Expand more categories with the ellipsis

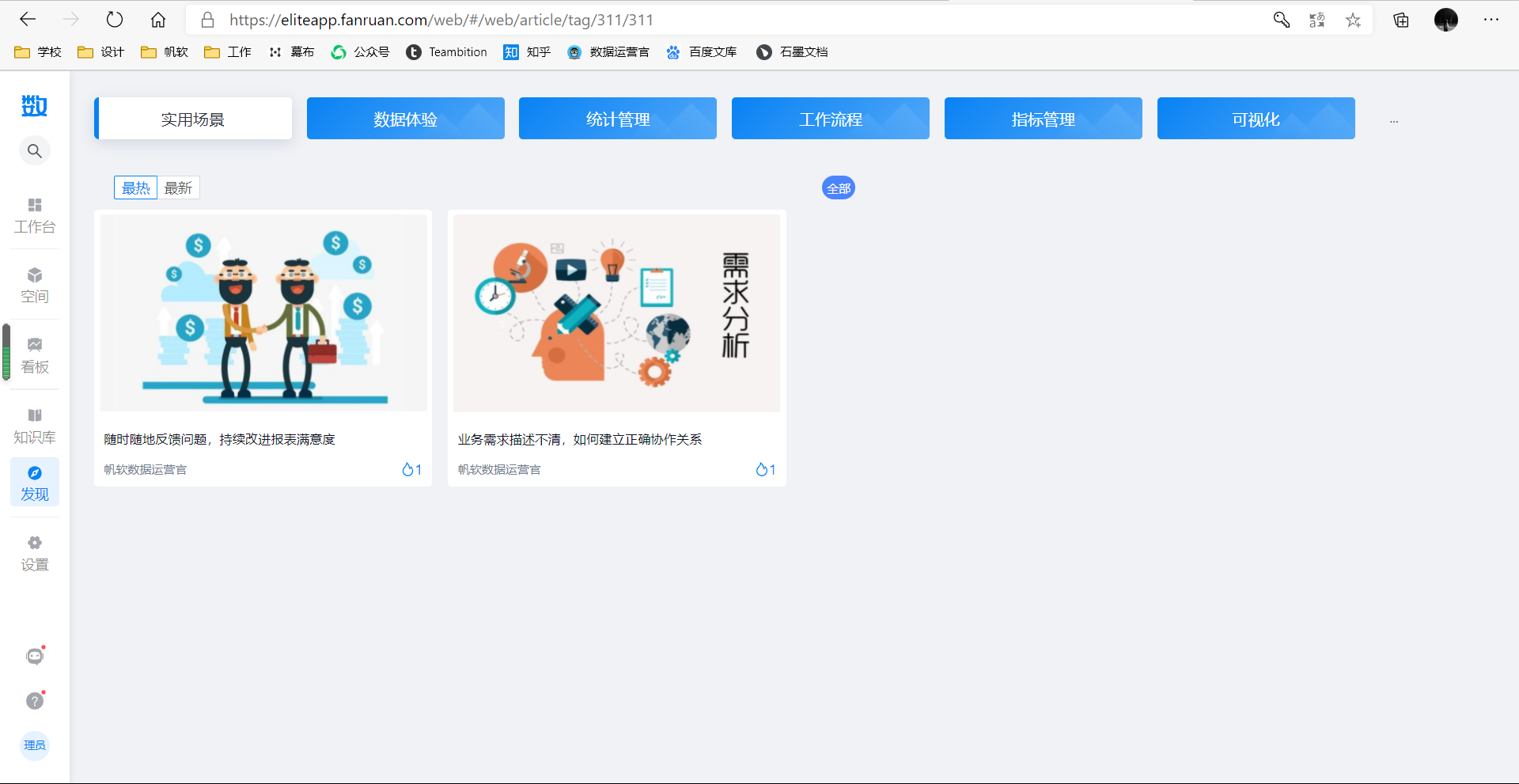coord(1394,121)
